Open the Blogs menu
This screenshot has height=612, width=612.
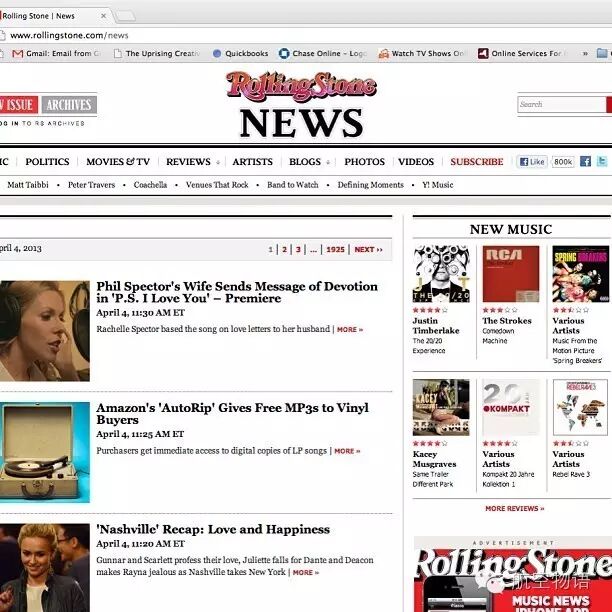305,162
